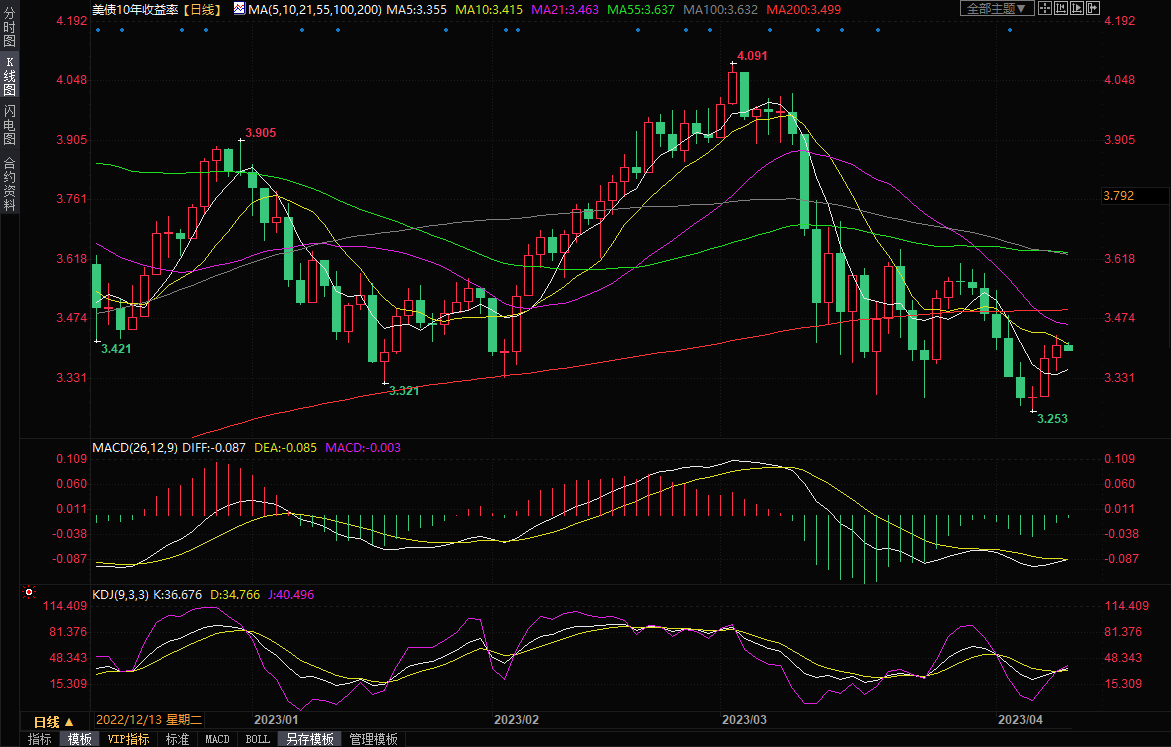Image resolution: width=1171 pixels, height=747 pixels.
Task: Open 合约资料 contract info tab
Action: pos(9,183)
